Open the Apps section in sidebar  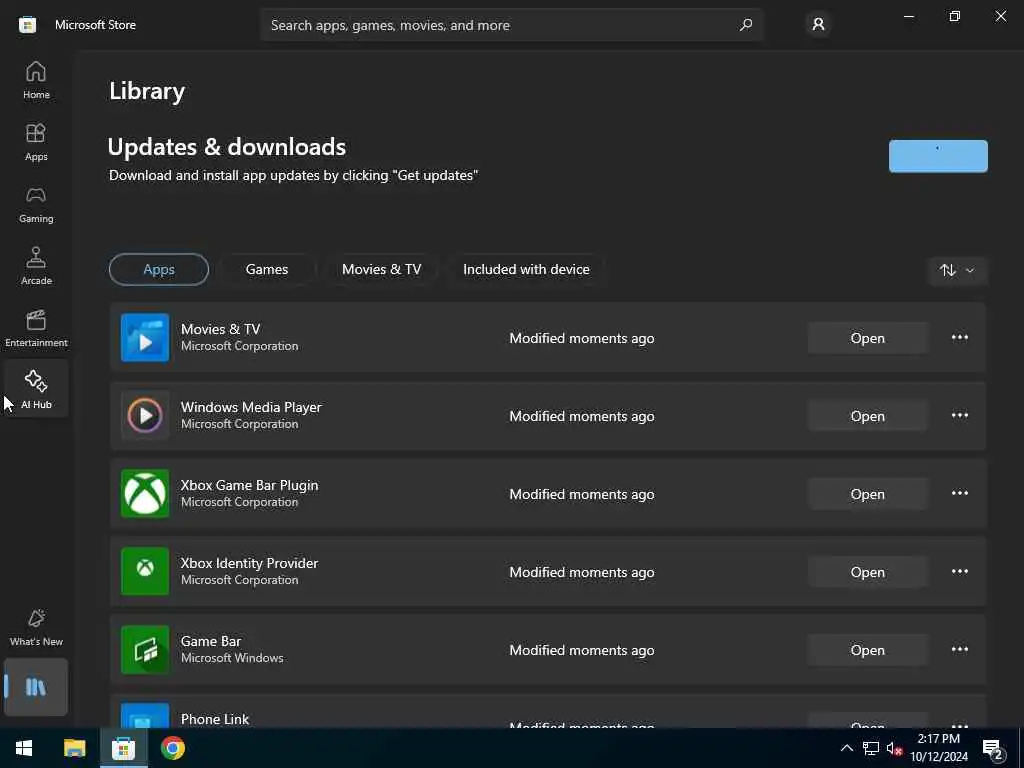(x=36, y=142)
